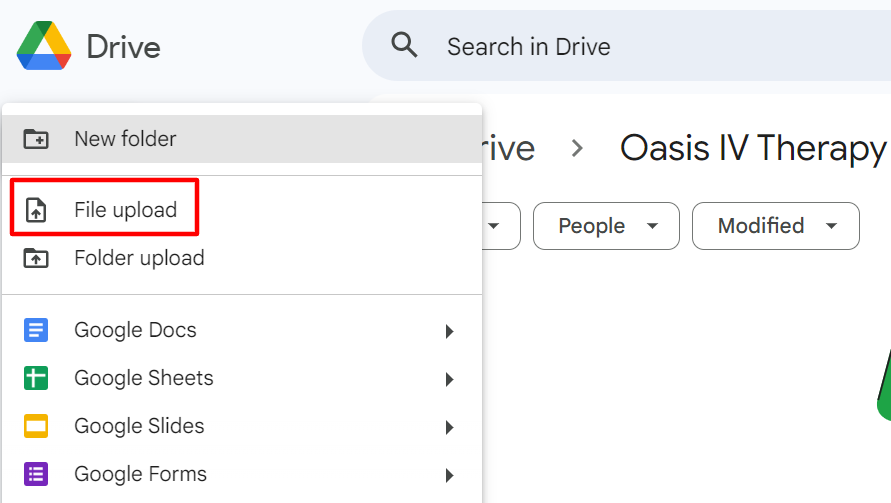Go to the My Drive breadcrumb

pos(509,148)
